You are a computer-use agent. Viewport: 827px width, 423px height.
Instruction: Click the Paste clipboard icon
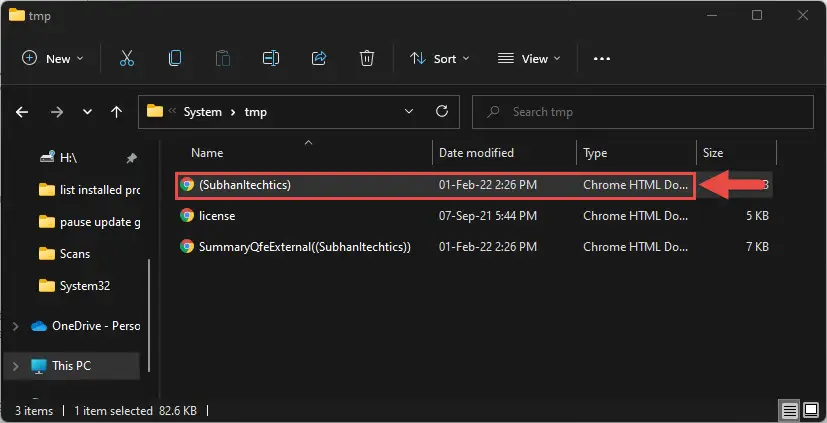pos(223,59)
